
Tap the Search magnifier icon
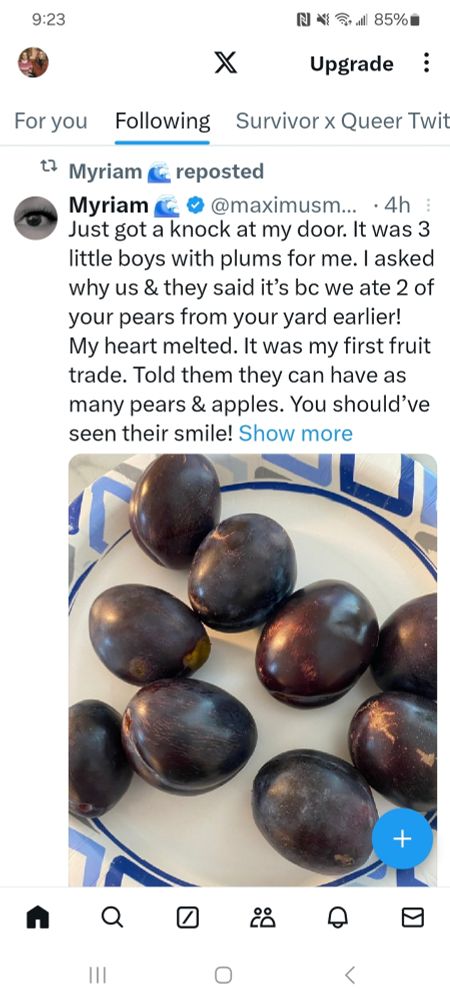pyautogui.click(x=112, y=918)
